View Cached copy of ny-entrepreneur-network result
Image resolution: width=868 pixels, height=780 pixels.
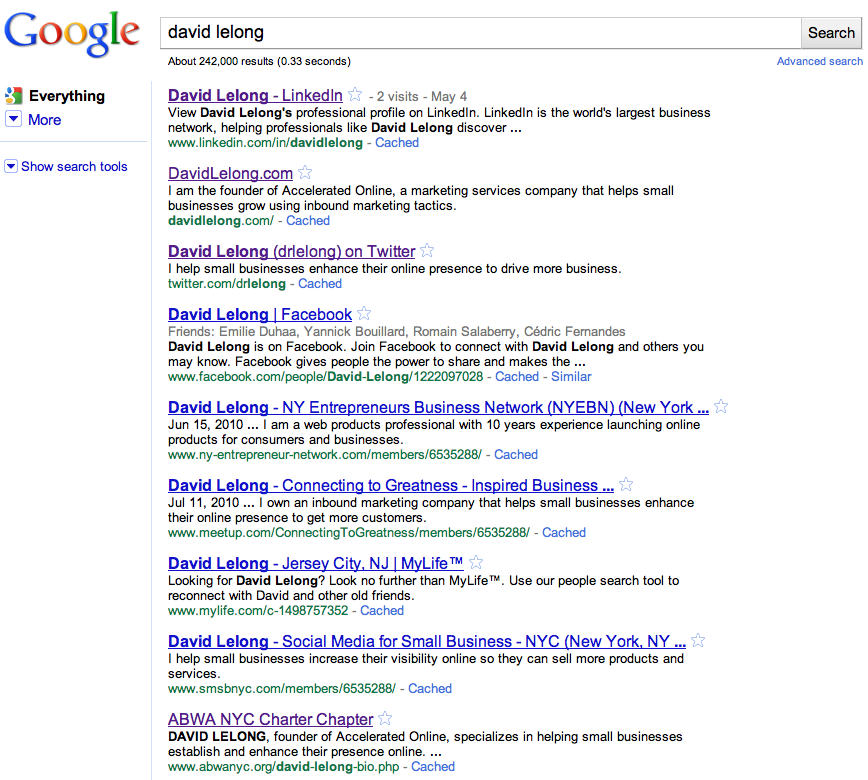(x=516, y=455)
